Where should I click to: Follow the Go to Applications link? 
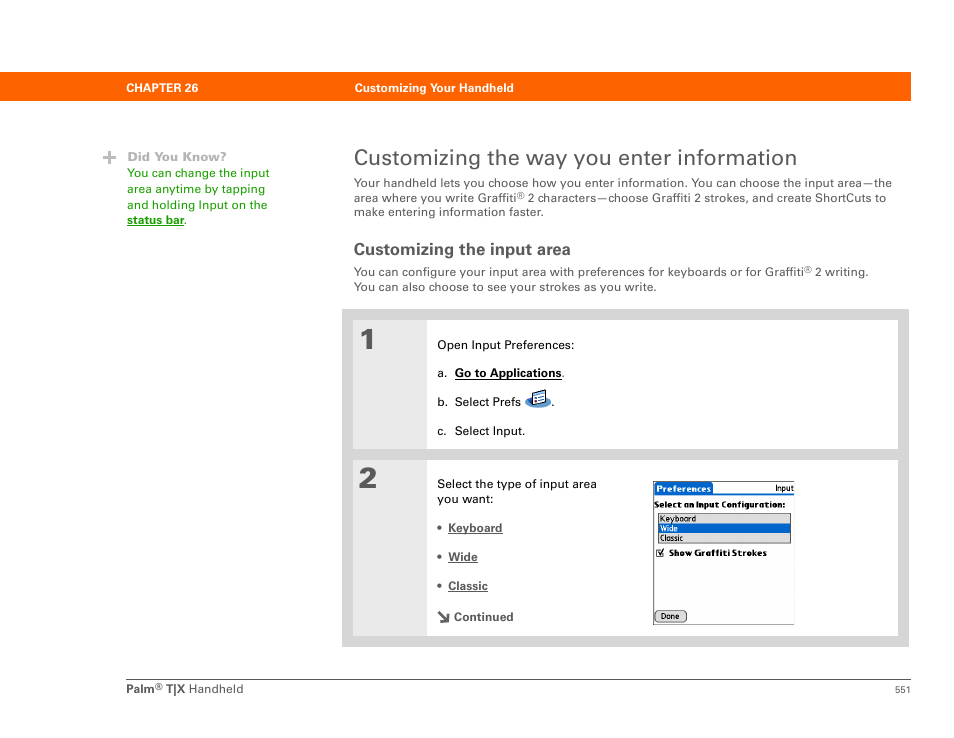pyautogui.click(x=508, y=373)
